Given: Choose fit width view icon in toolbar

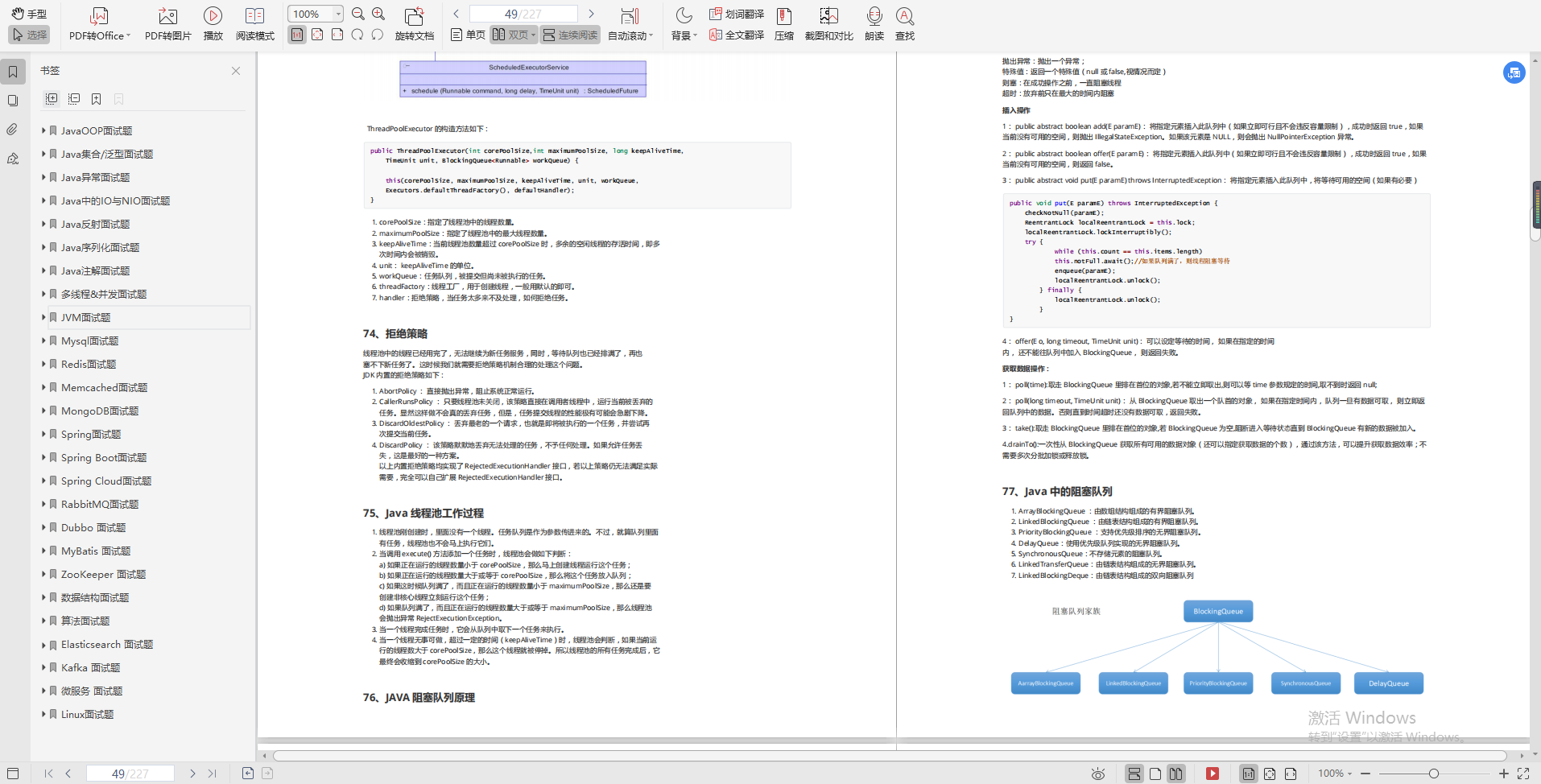Looking at the screenshot, I should [337, 35].
